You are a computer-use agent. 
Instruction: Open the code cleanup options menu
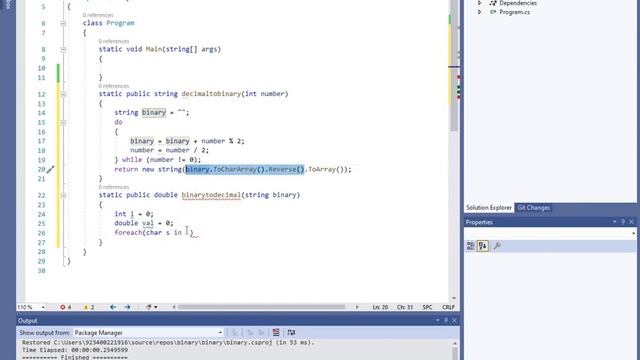click(151, 307)
